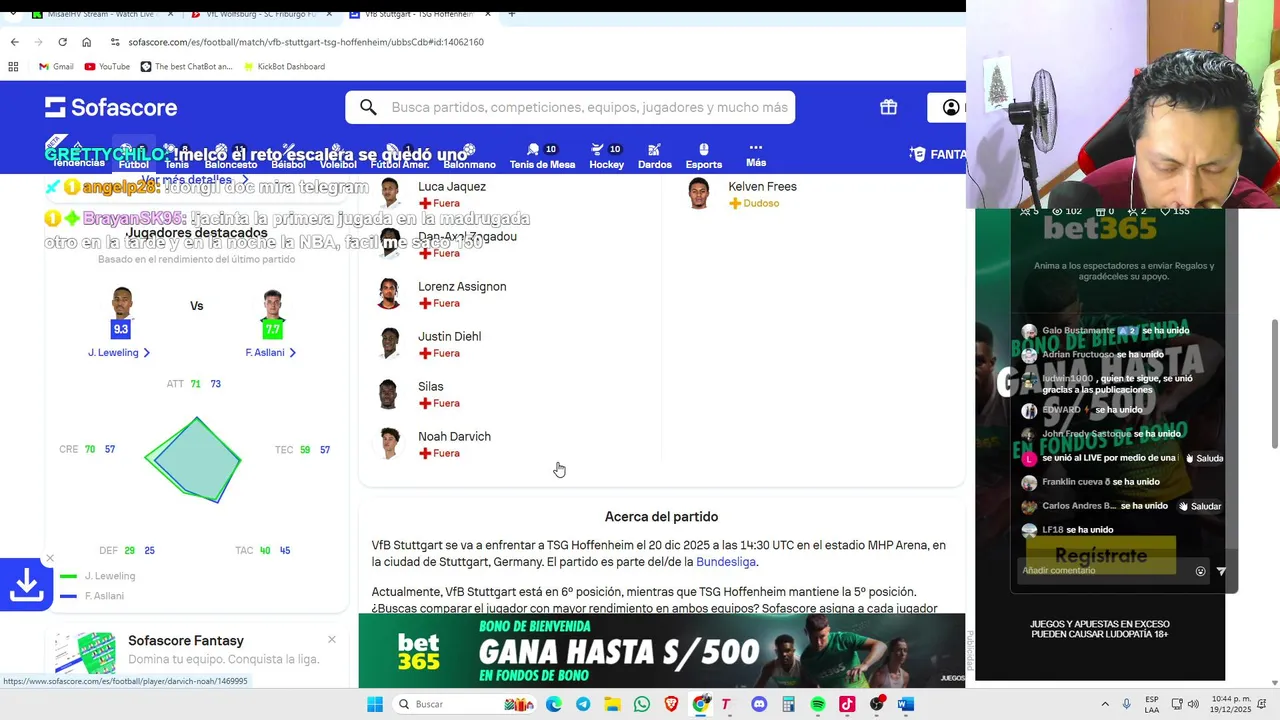Click the download arrow icon
1280x720 pixels.
point(26,584)
